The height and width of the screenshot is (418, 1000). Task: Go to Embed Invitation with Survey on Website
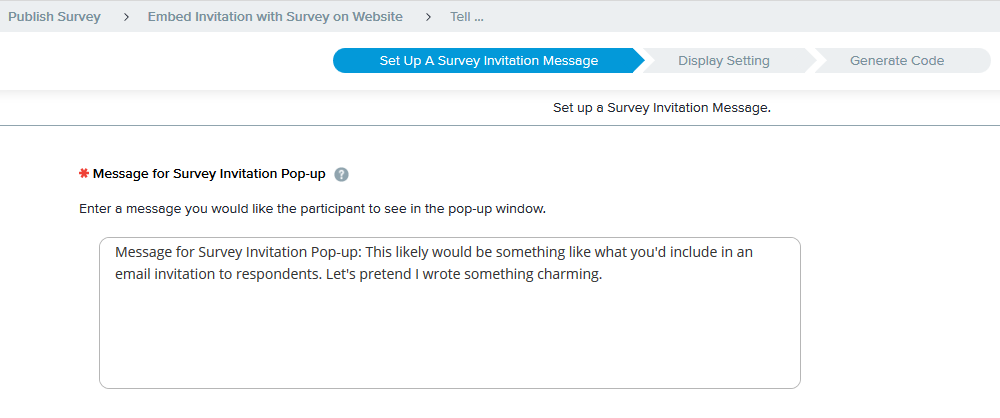(275, 17)
